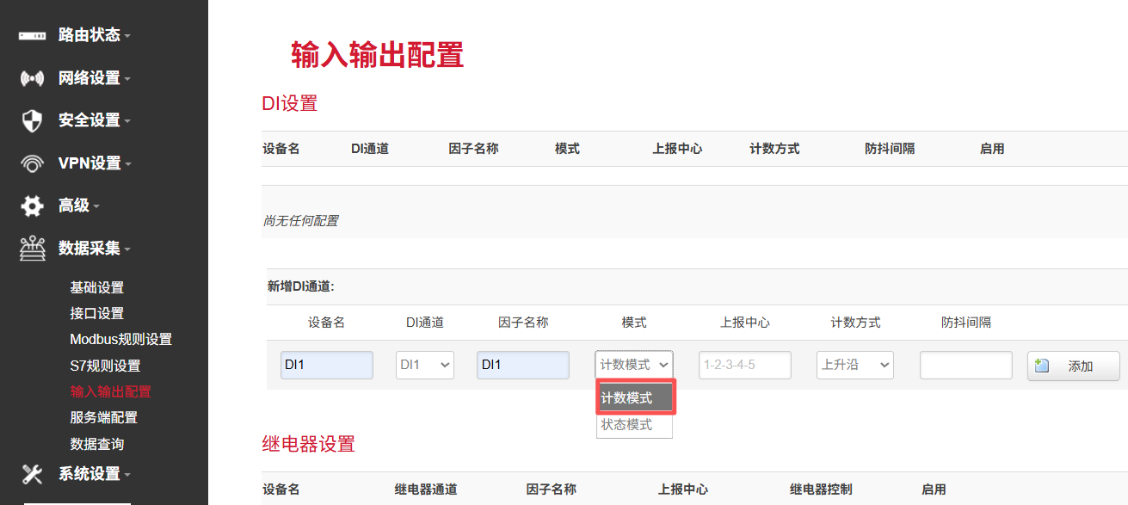Click the 输入输出配置 page title
Image resolution: width=1128 pixels, height=505 pixels.
[x=378, y=55]
